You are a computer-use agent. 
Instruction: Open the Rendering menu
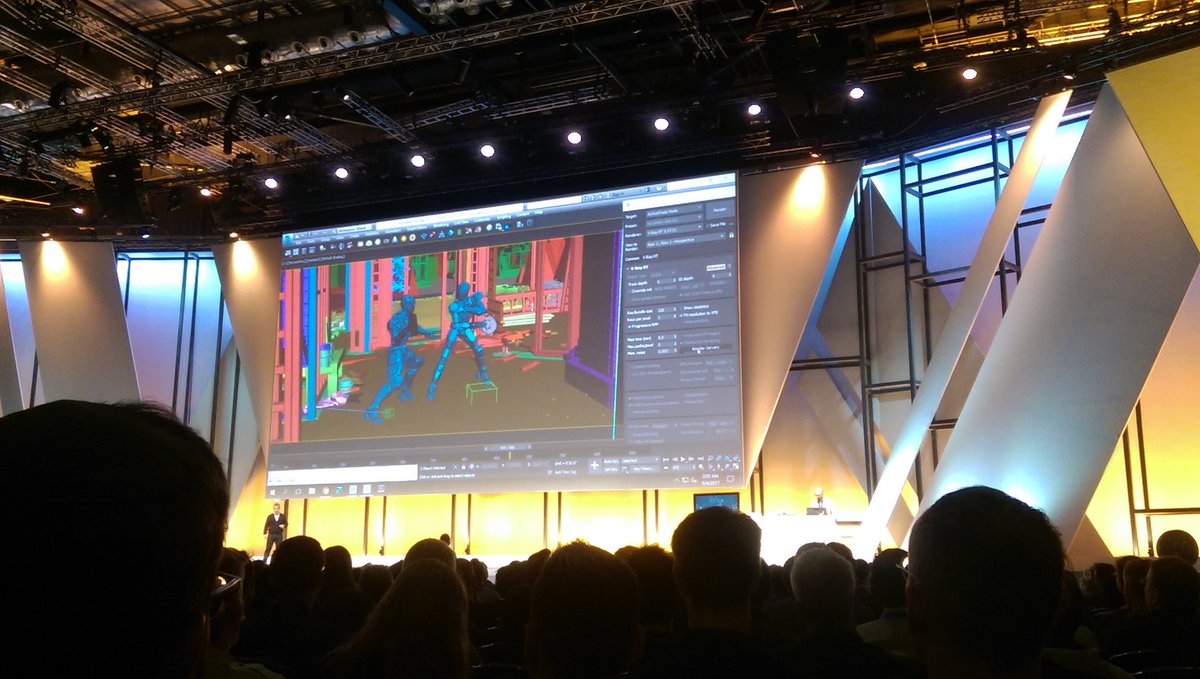coord(441,225)
